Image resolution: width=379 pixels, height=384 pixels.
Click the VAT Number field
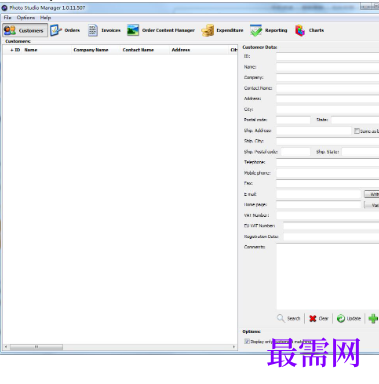327,215
